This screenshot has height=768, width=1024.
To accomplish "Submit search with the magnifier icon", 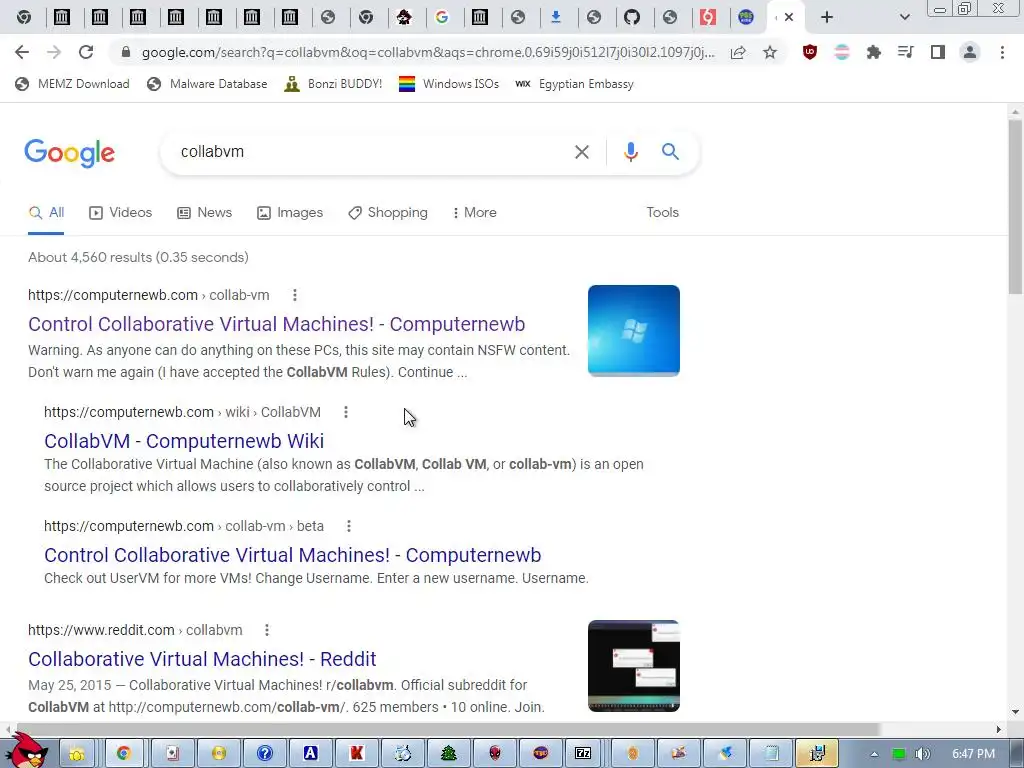I will pyautogui.click(x=670, y=152).
